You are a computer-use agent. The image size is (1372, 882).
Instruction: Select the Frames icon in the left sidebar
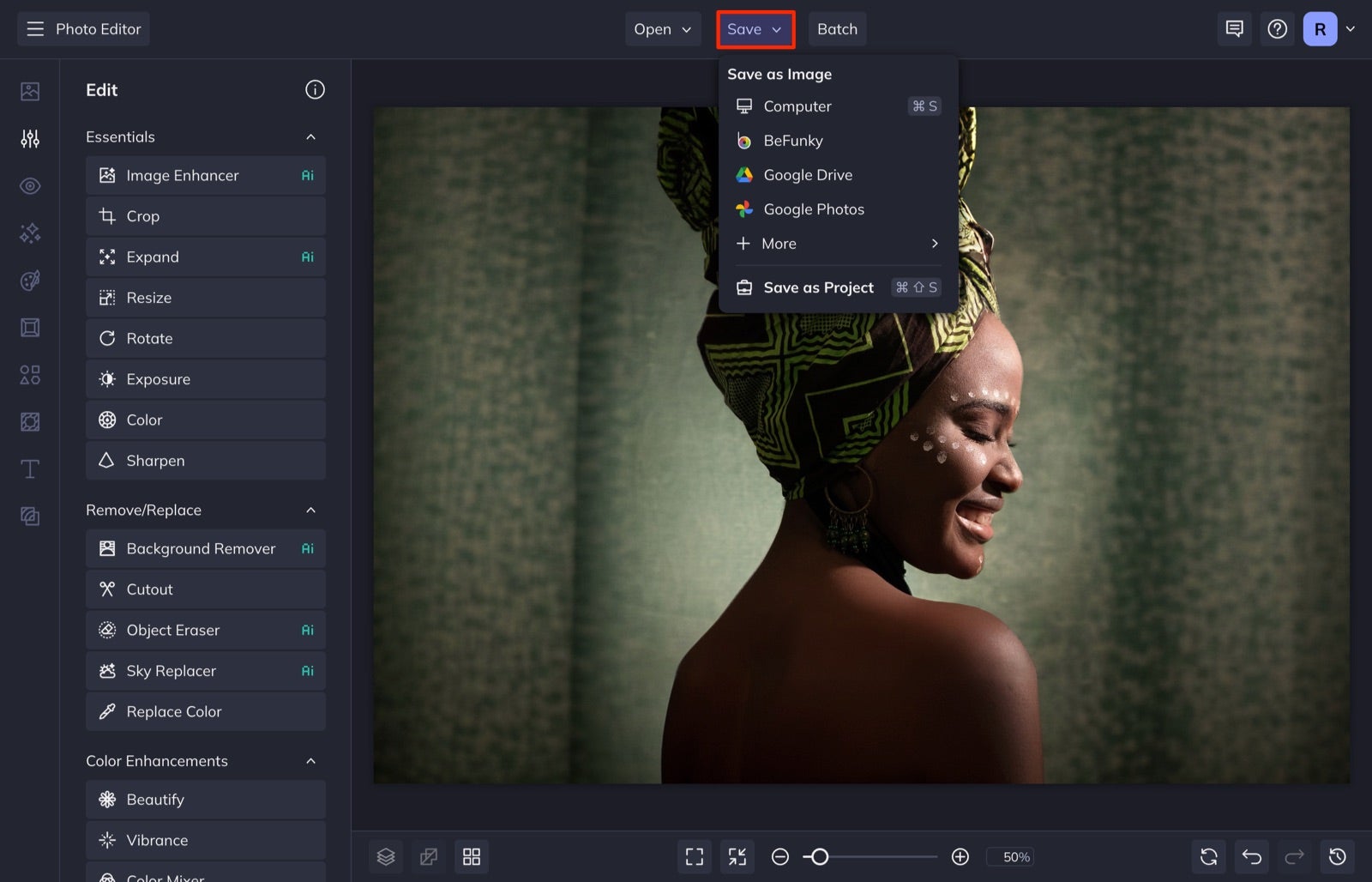(x=29, y=327)
